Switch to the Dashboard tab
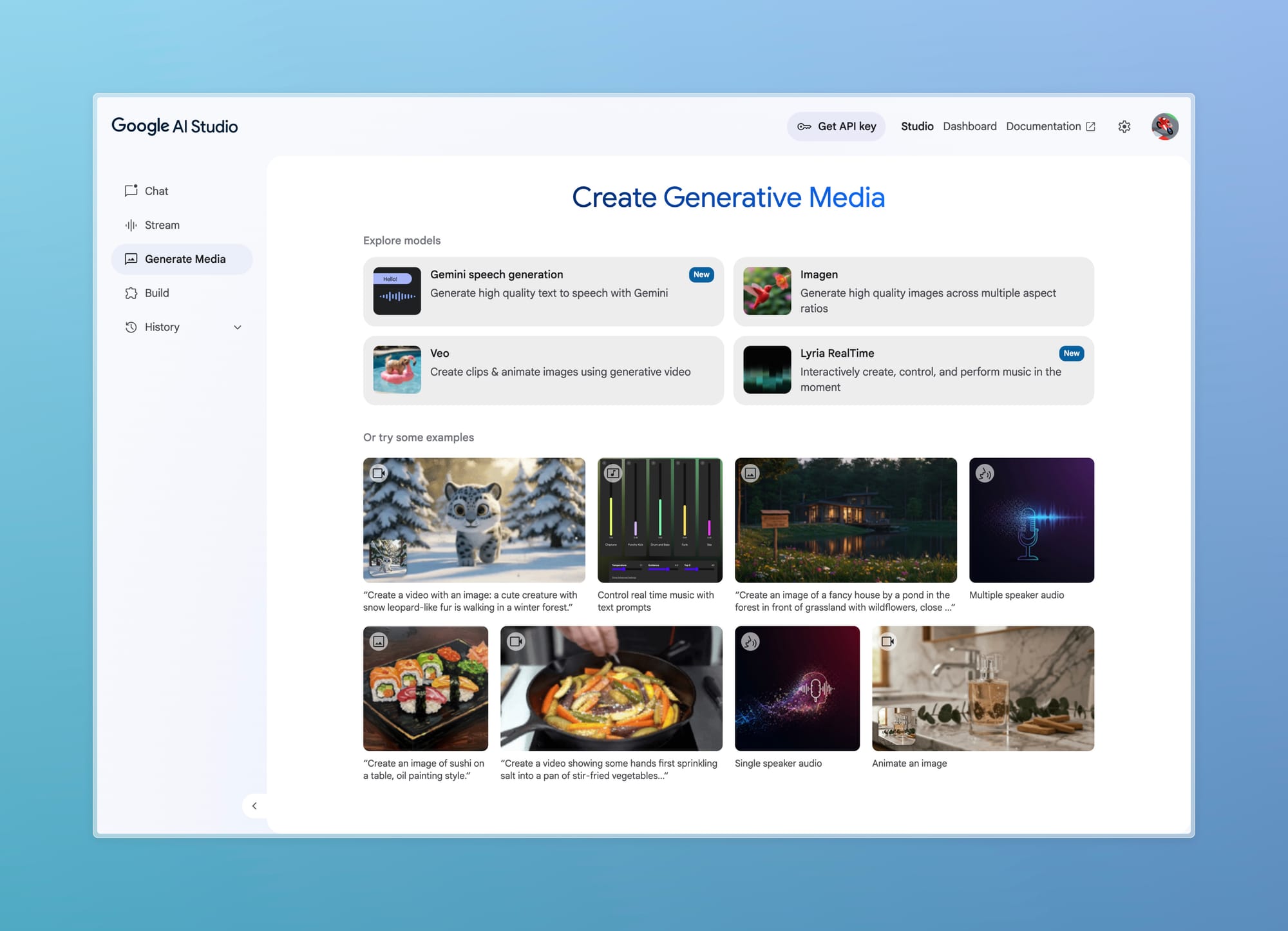 (969, 126)
